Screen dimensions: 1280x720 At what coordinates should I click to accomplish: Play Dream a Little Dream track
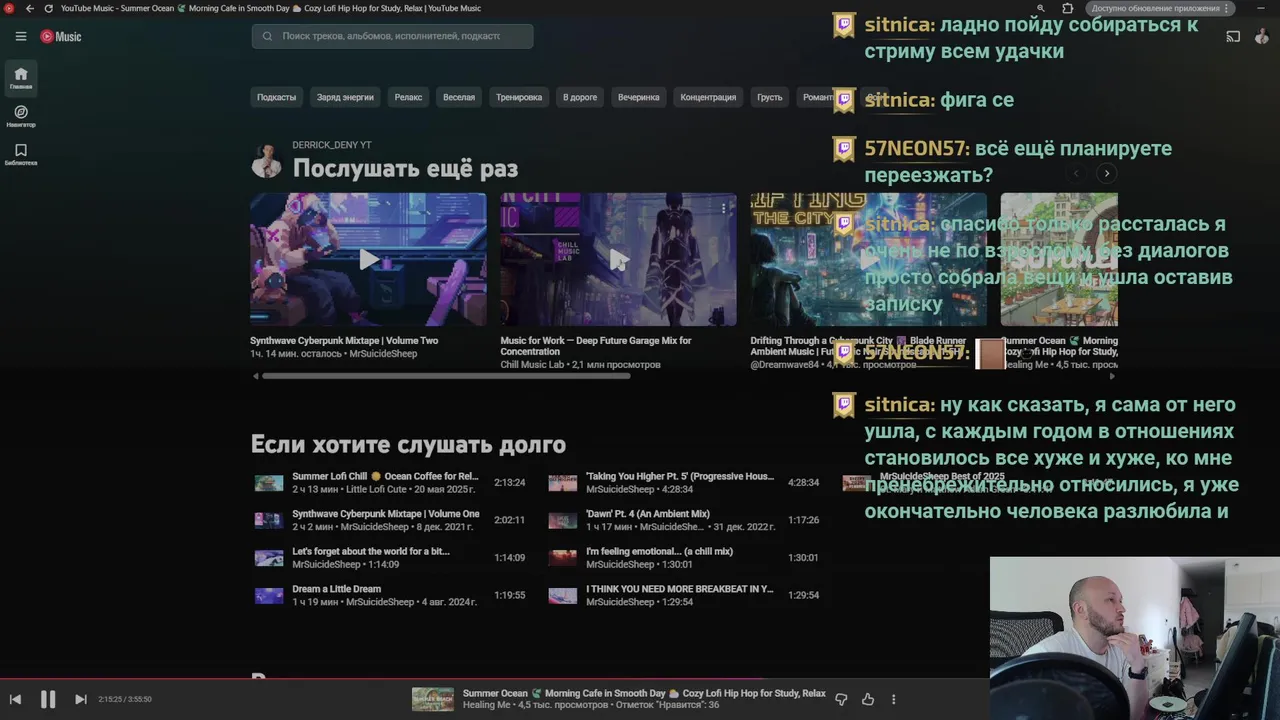336,589
